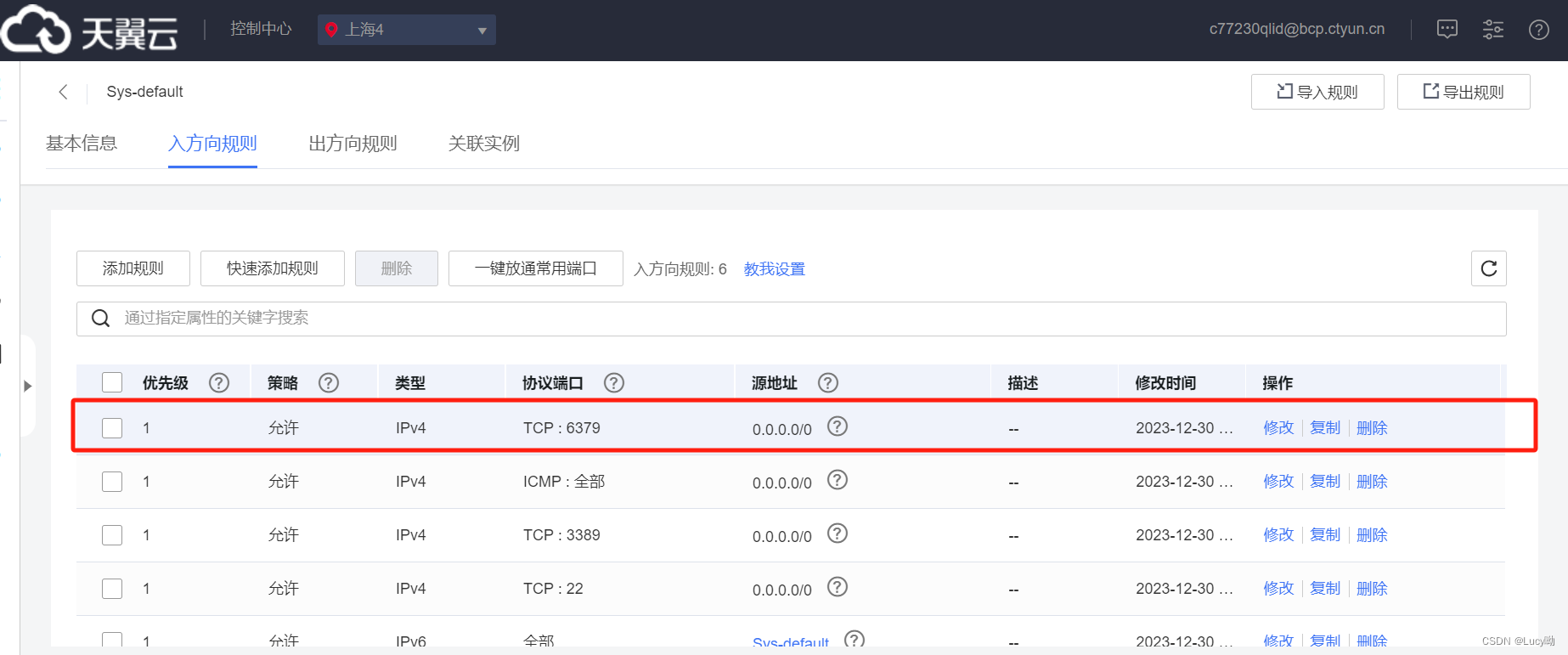
Task: Click the 一键放通常用端口 button
Action: (x=536, y=268)
